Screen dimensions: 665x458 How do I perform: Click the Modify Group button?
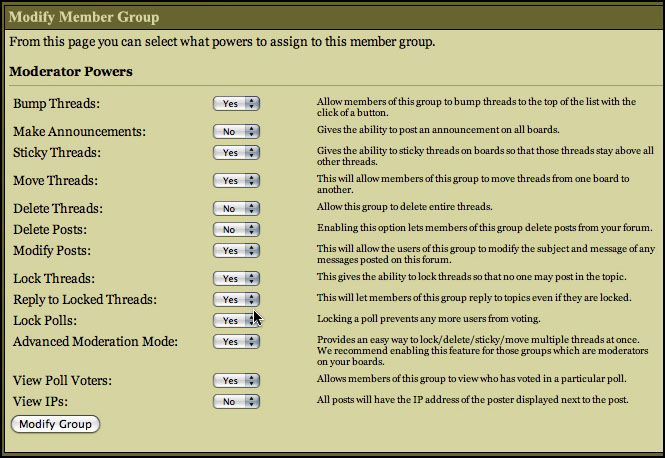pyautogui.click(x=56, y=424)
